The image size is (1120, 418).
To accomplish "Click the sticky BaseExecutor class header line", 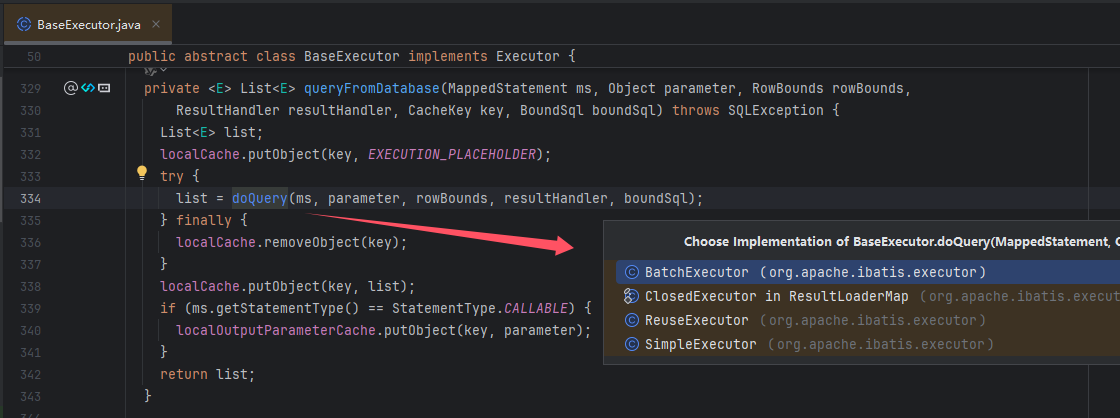I will point(351,57).
